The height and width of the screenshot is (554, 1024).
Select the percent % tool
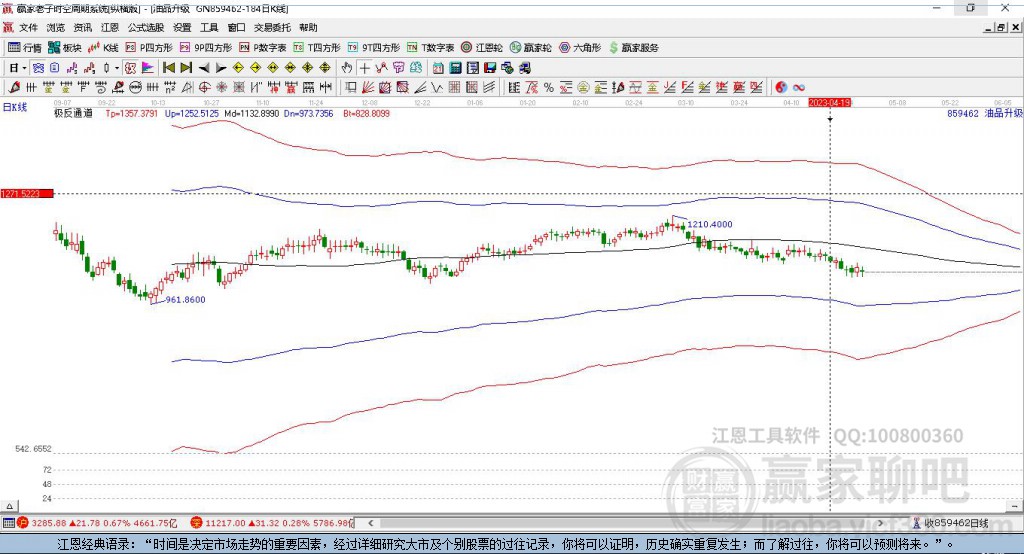point(549,88)
